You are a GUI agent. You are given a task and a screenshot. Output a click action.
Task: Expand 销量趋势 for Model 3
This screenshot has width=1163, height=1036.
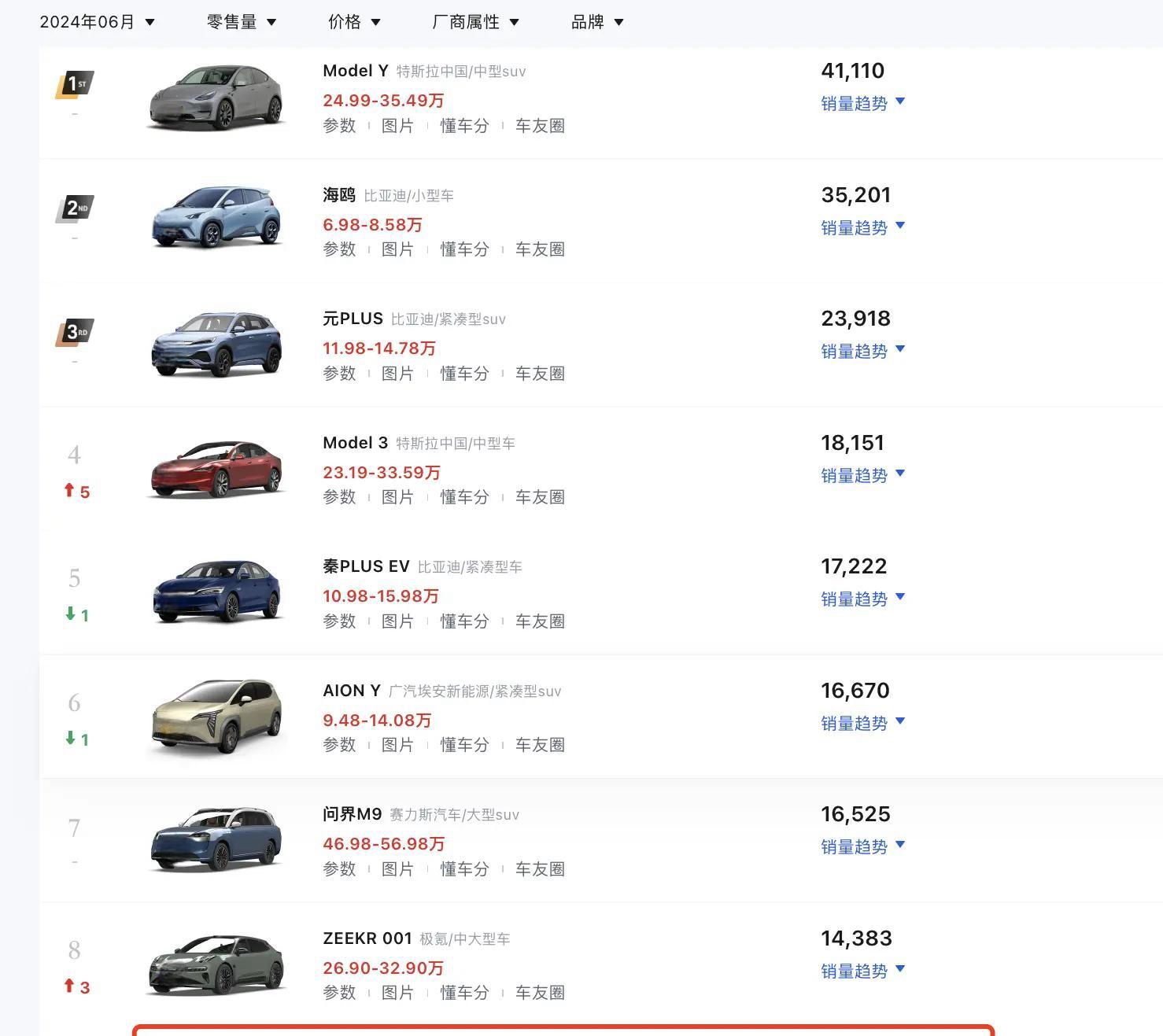pyautogui.click(x=863, y=475)
